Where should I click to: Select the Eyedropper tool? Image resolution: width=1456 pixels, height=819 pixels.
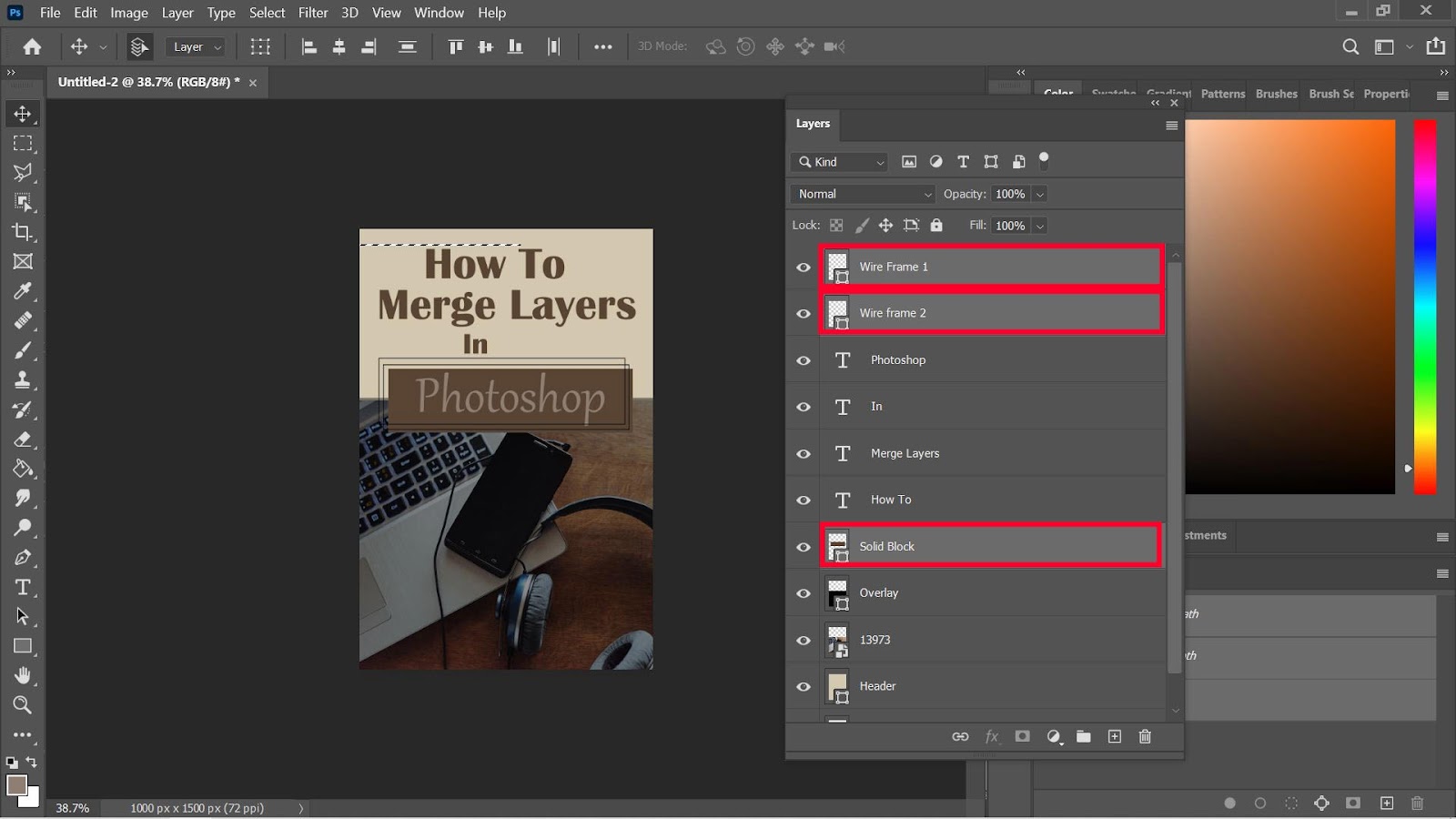(23, 291)
